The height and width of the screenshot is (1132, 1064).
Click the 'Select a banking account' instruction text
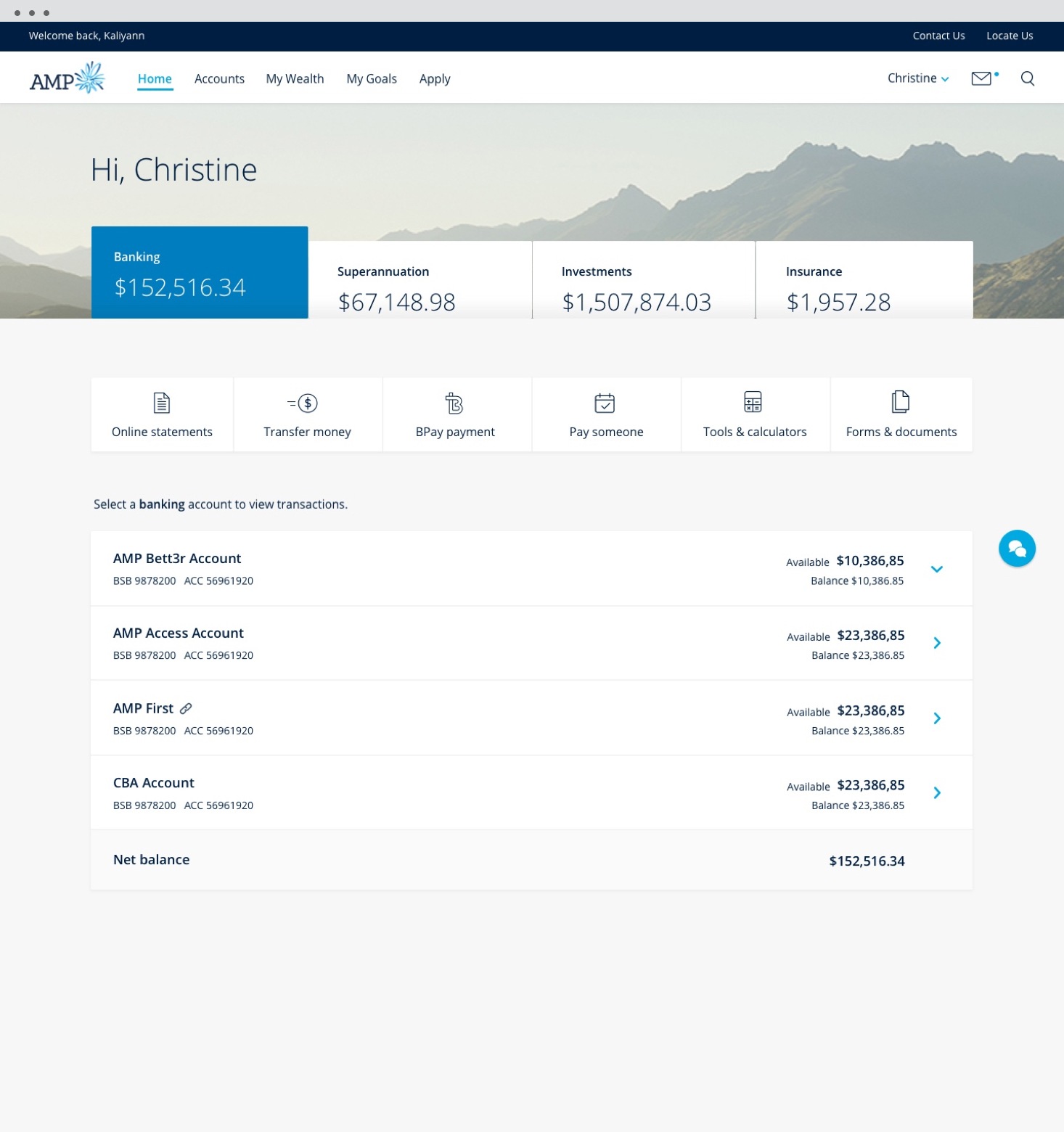[x=221, y=504]
